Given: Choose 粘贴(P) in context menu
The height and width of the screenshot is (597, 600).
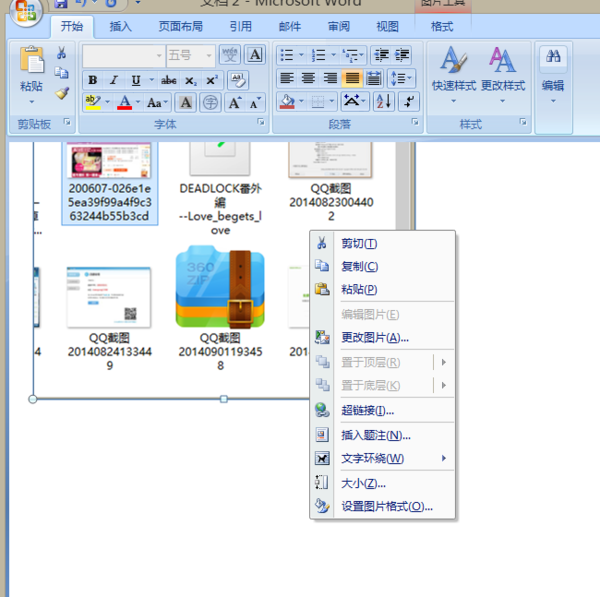Looking at the screenshot, I should click(383, 289).
